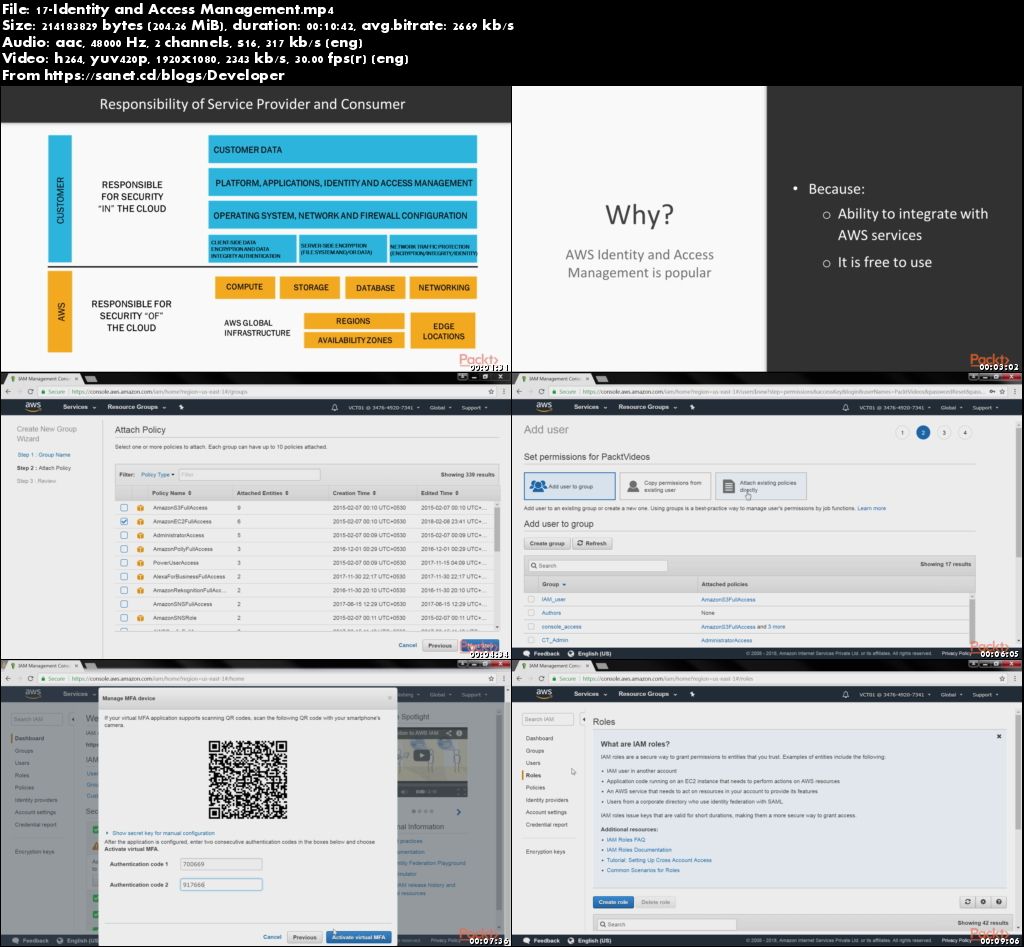The height and width of the screenshot is (947, 1024).
Task: Click the policy list scrollbar in Attach Policy window
Action: click(x=496, y=529)
